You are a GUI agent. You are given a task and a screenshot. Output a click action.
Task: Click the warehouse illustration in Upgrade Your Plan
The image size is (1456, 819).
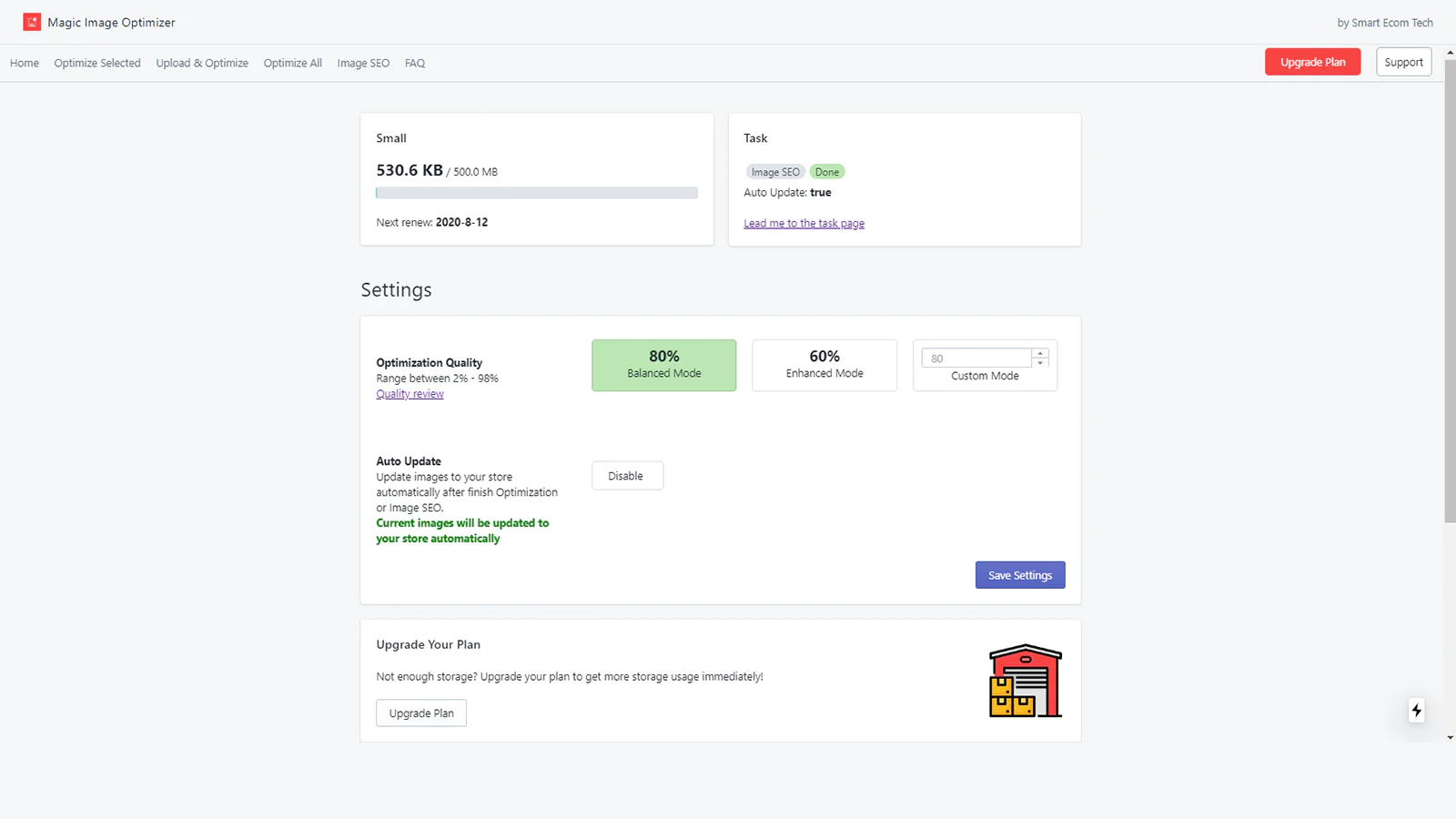[1025, 680]
